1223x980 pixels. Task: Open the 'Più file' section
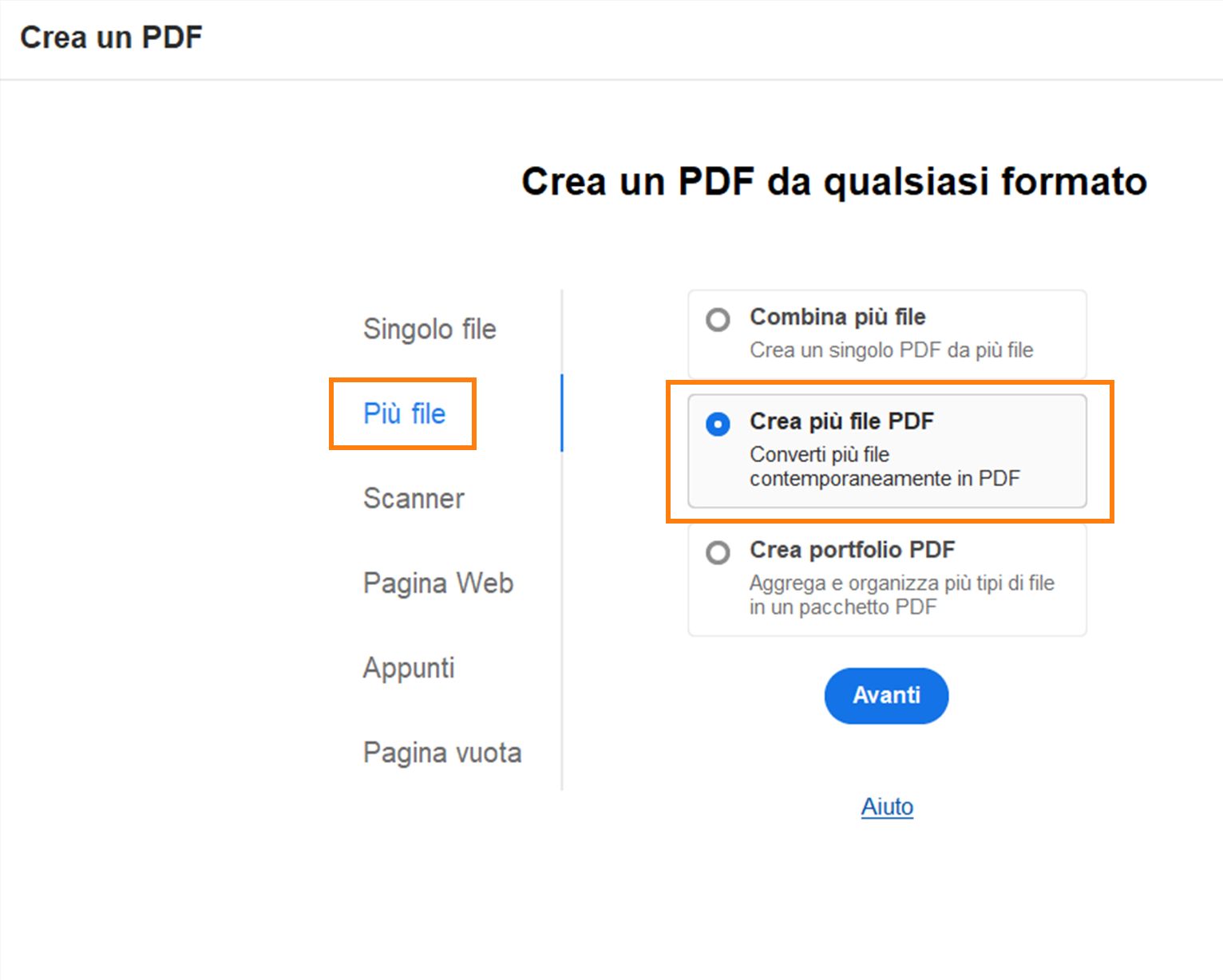coord(403,413)
